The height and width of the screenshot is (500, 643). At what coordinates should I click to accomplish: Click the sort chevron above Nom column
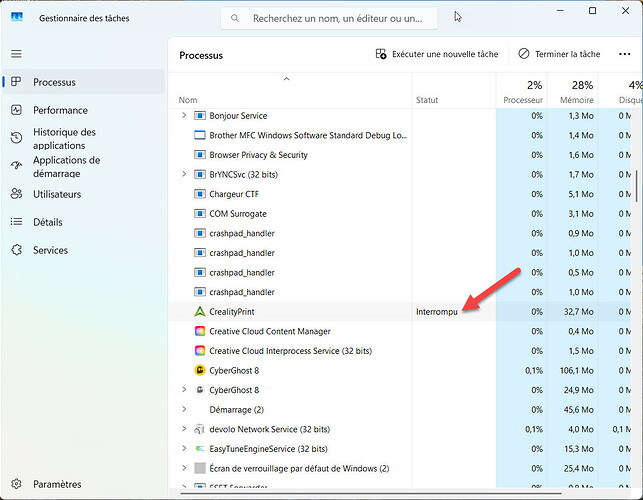coord(287,78)
